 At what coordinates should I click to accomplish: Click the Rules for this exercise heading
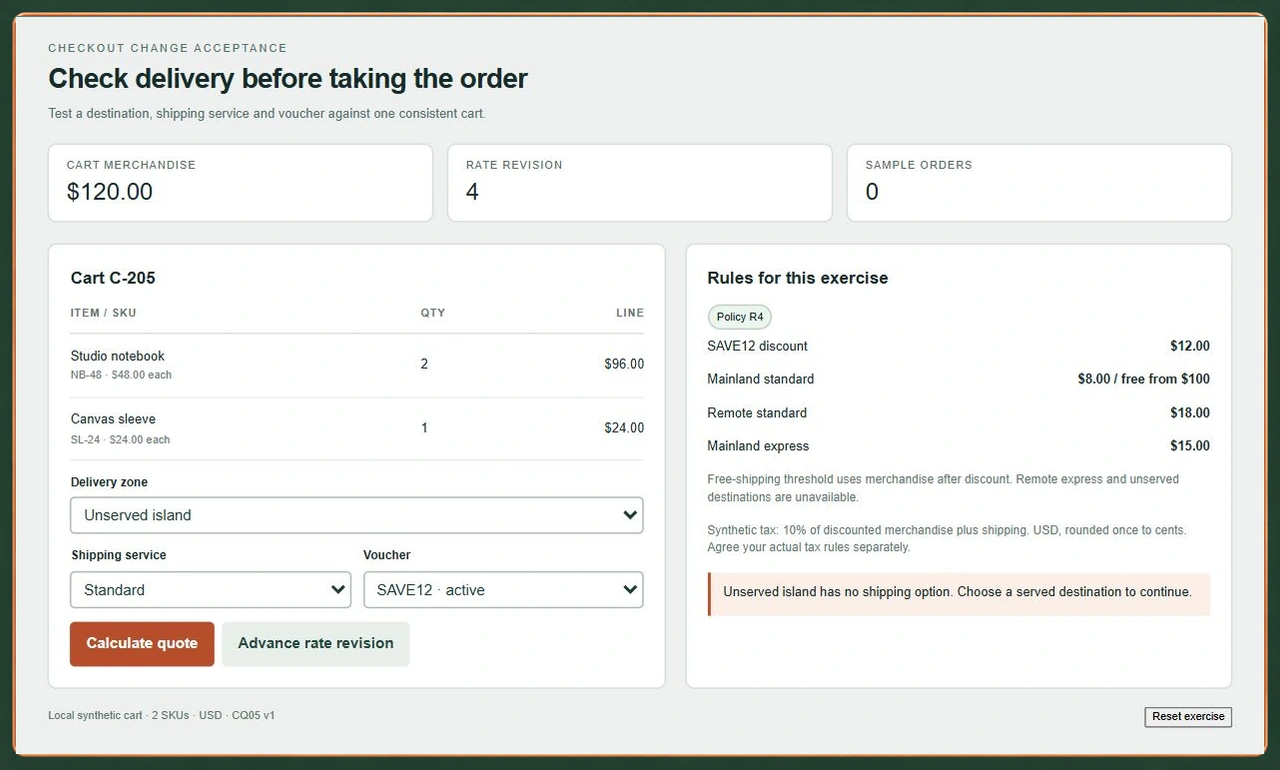pyautogui.click(x=798, y=278)
